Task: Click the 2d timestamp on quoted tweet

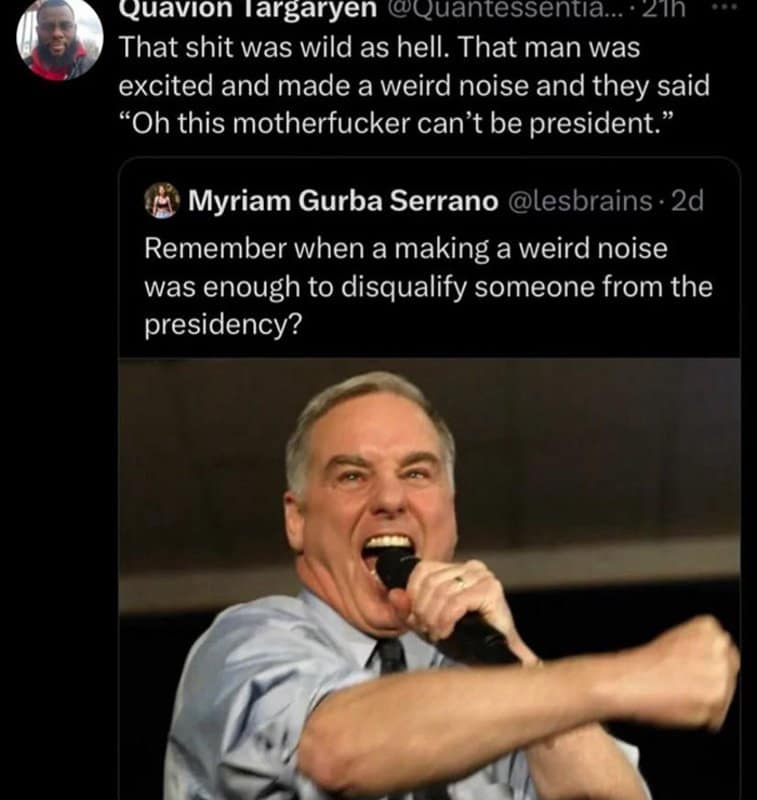Action: [688, 201]
